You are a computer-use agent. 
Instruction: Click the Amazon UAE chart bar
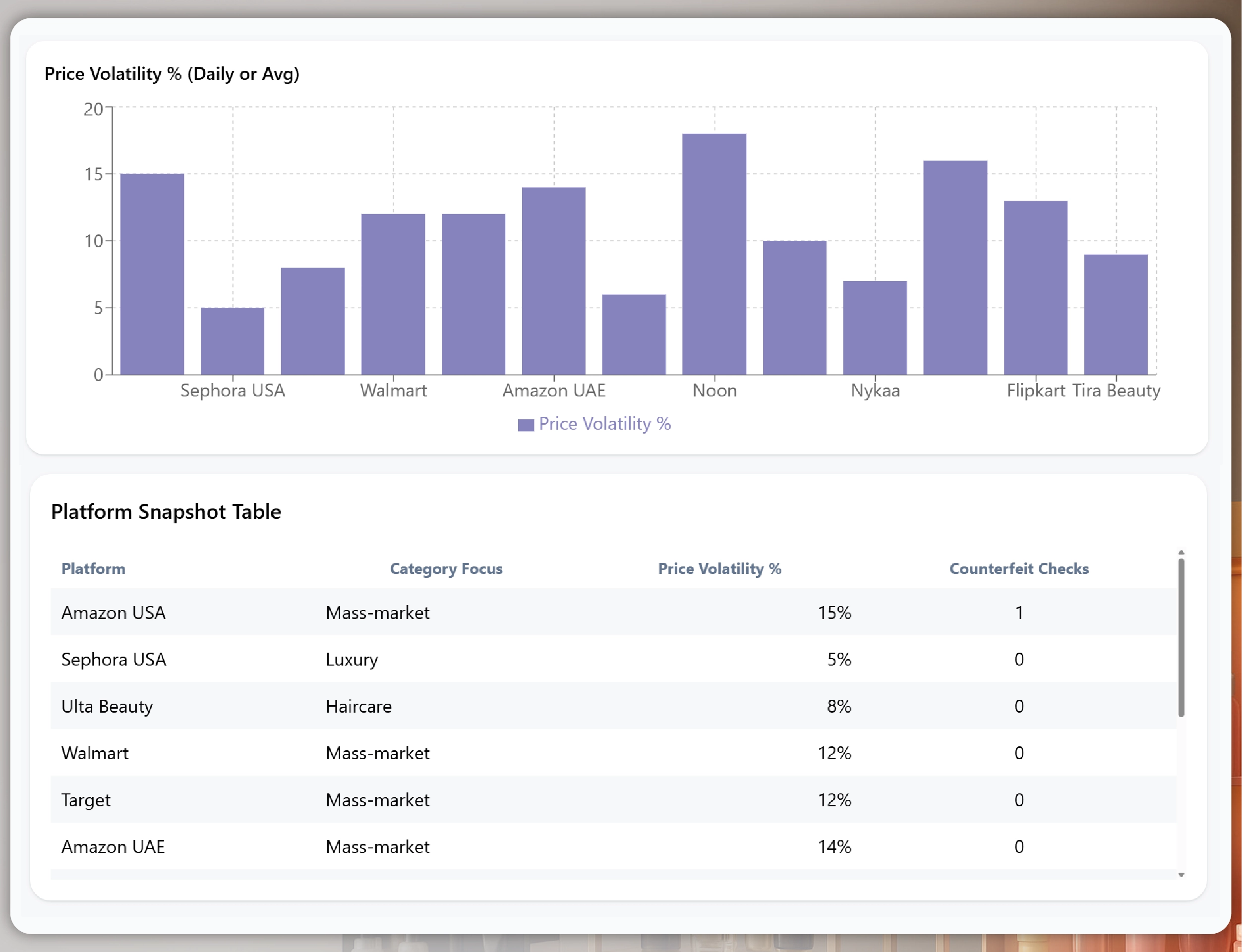554,280
